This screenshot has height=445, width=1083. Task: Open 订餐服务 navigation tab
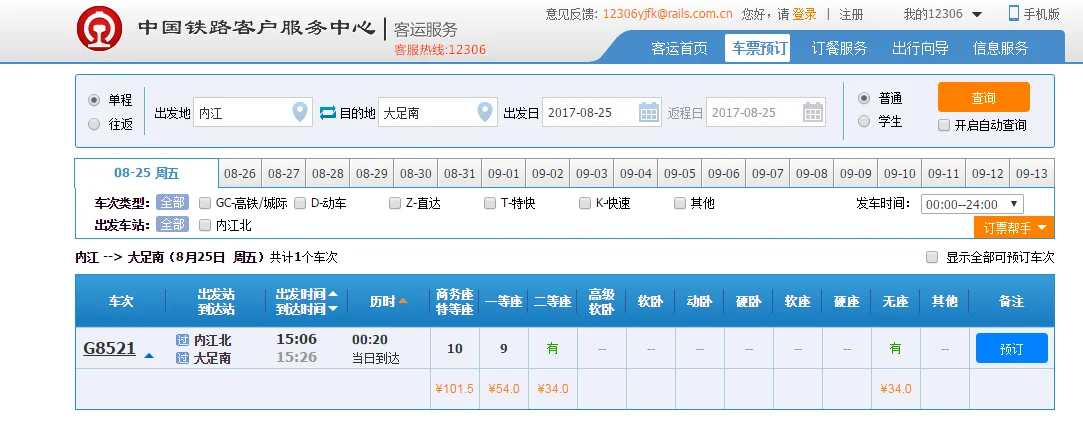839,48
